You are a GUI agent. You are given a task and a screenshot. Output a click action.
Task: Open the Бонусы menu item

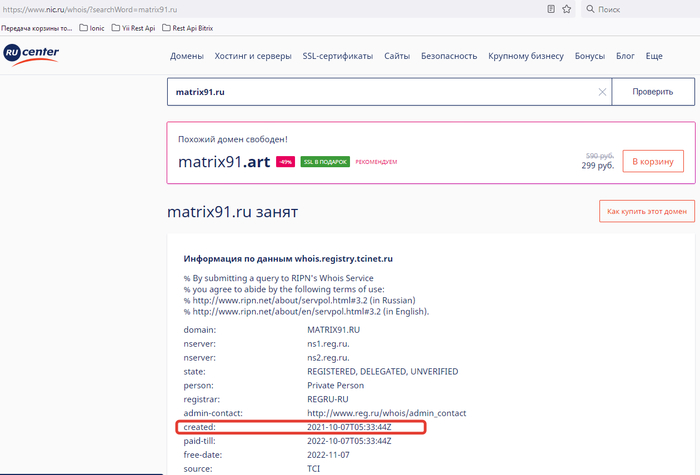click(x=590, y=56)
